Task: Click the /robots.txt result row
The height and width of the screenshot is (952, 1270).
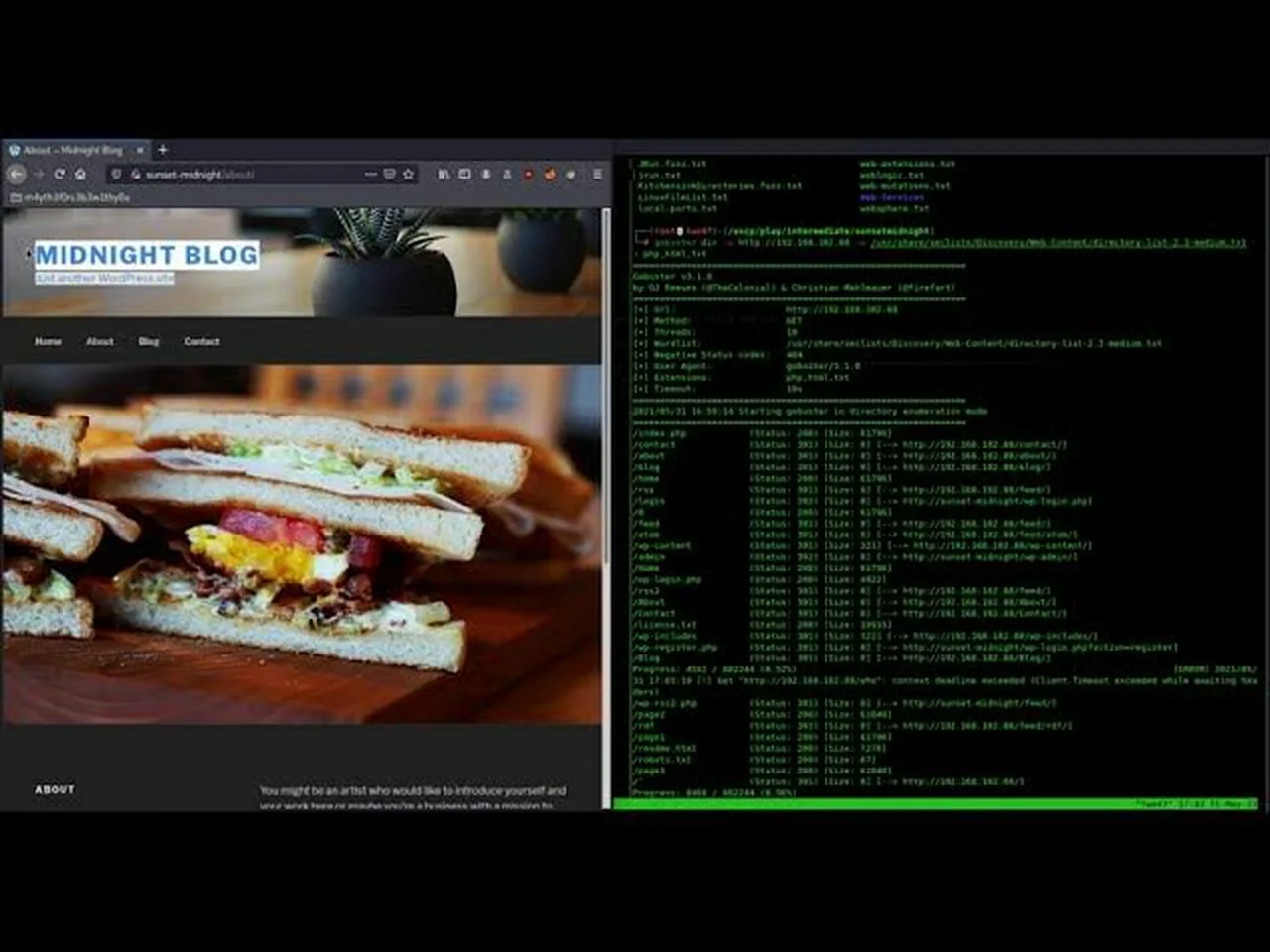Action: 754,759
